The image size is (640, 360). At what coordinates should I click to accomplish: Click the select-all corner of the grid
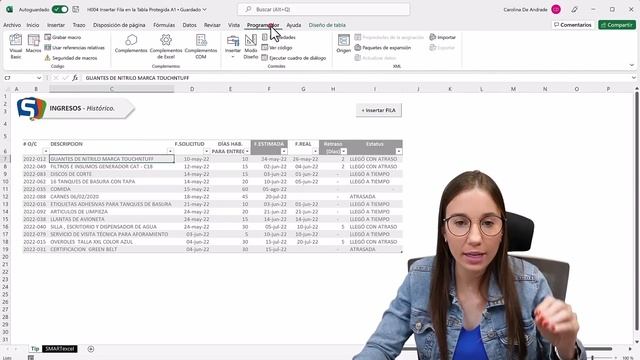click(x=6, y=89)
